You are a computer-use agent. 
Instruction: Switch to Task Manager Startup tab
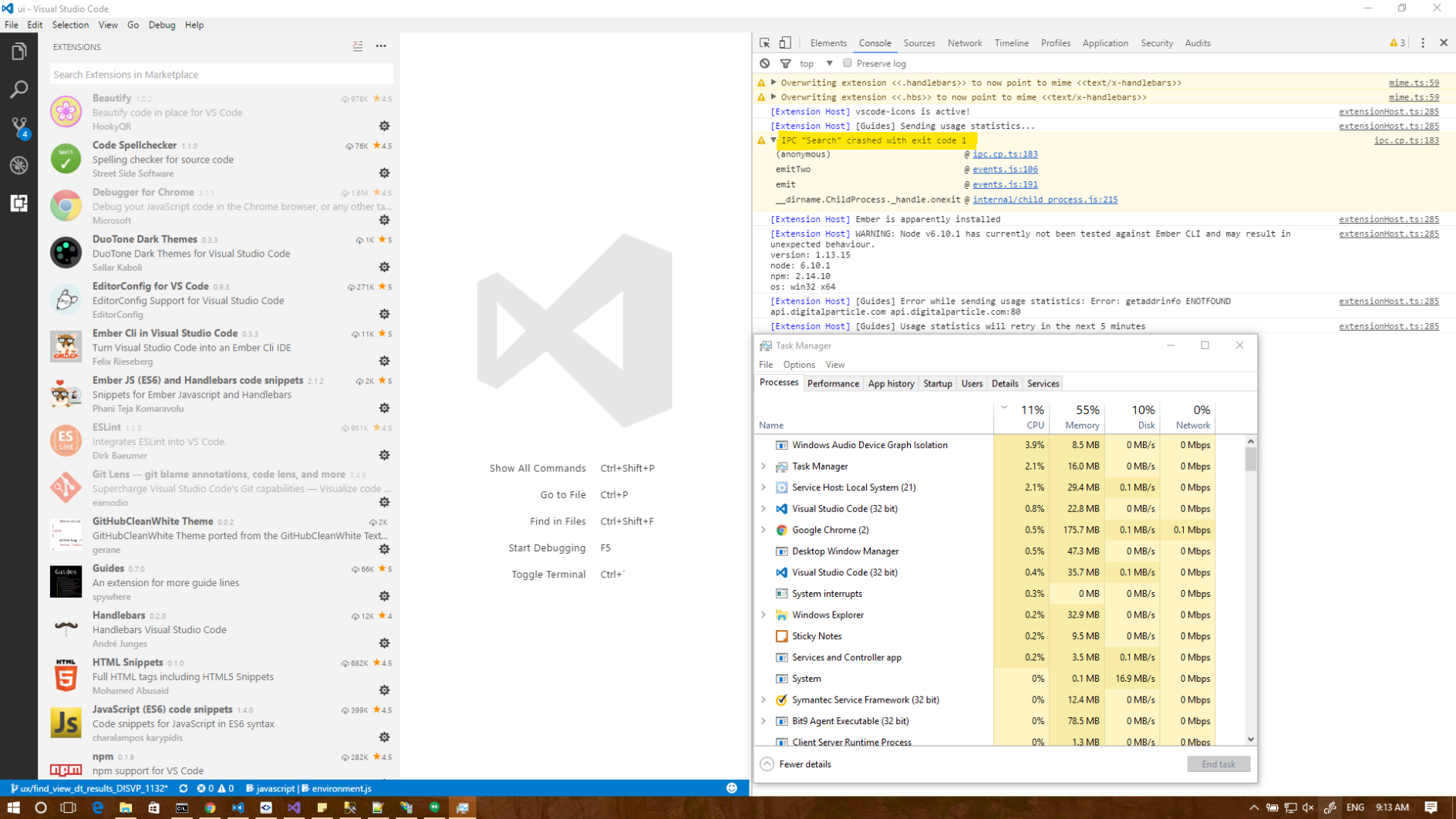tap(938, 383)
